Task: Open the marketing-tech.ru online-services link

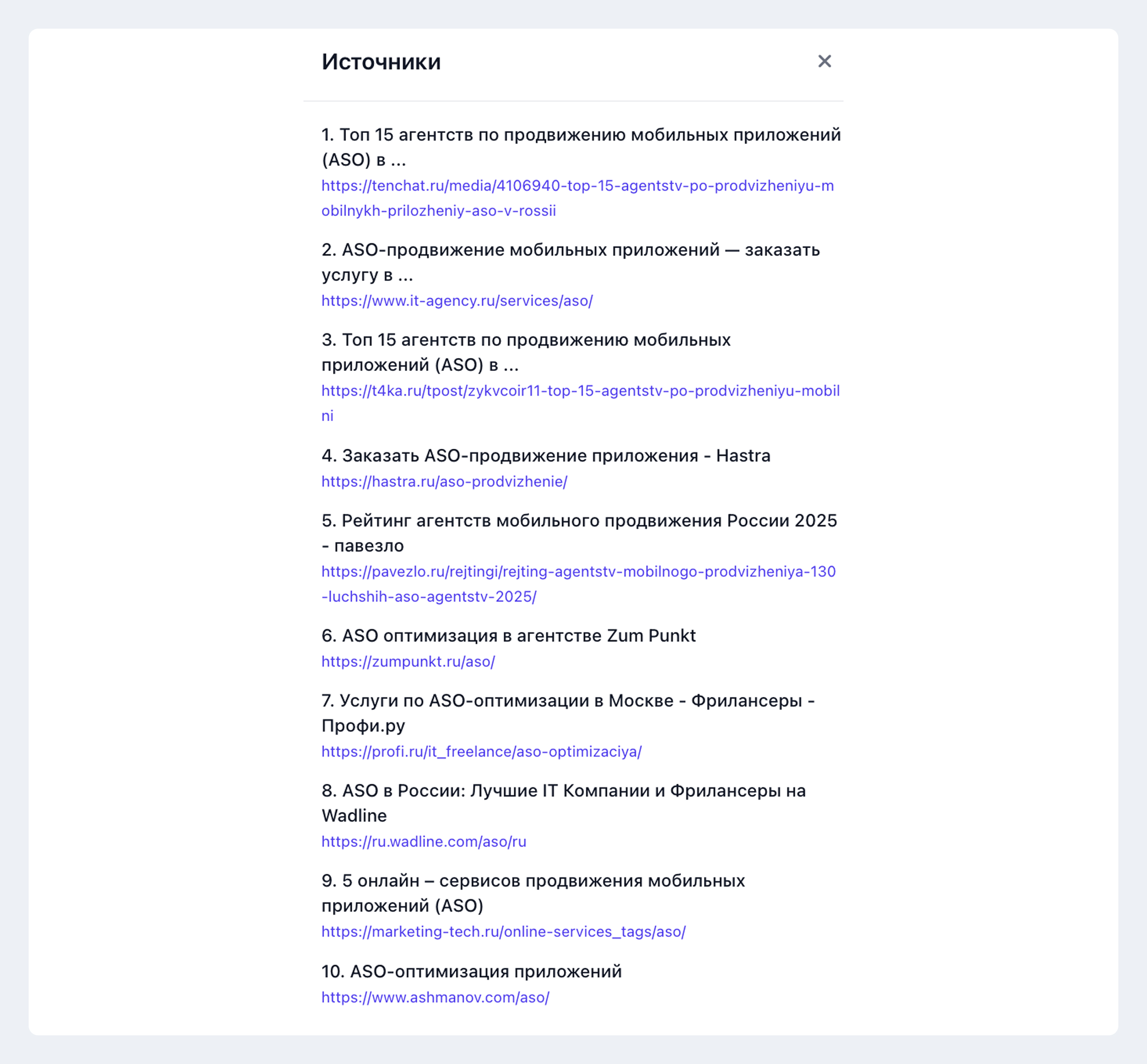Action: click(503, 932)
